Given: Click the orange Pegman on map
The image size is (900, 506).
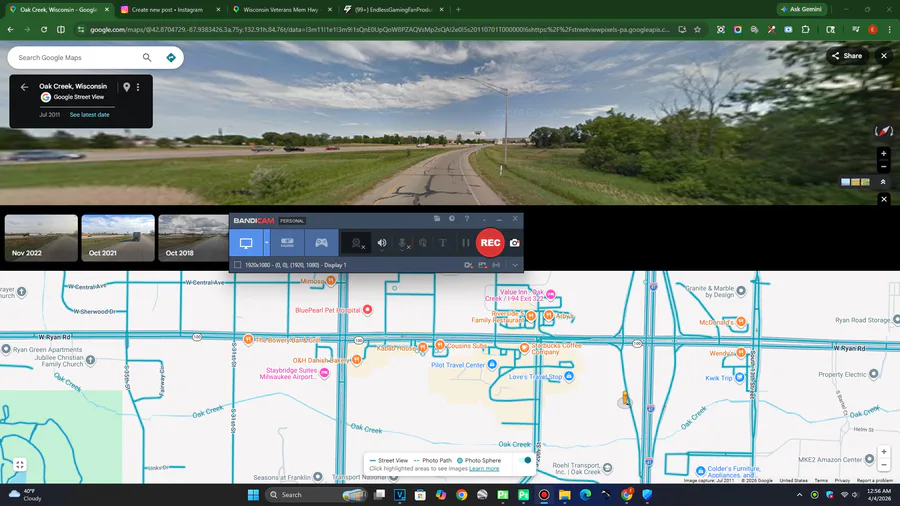Looking at the screenshot, I should 625,398.
